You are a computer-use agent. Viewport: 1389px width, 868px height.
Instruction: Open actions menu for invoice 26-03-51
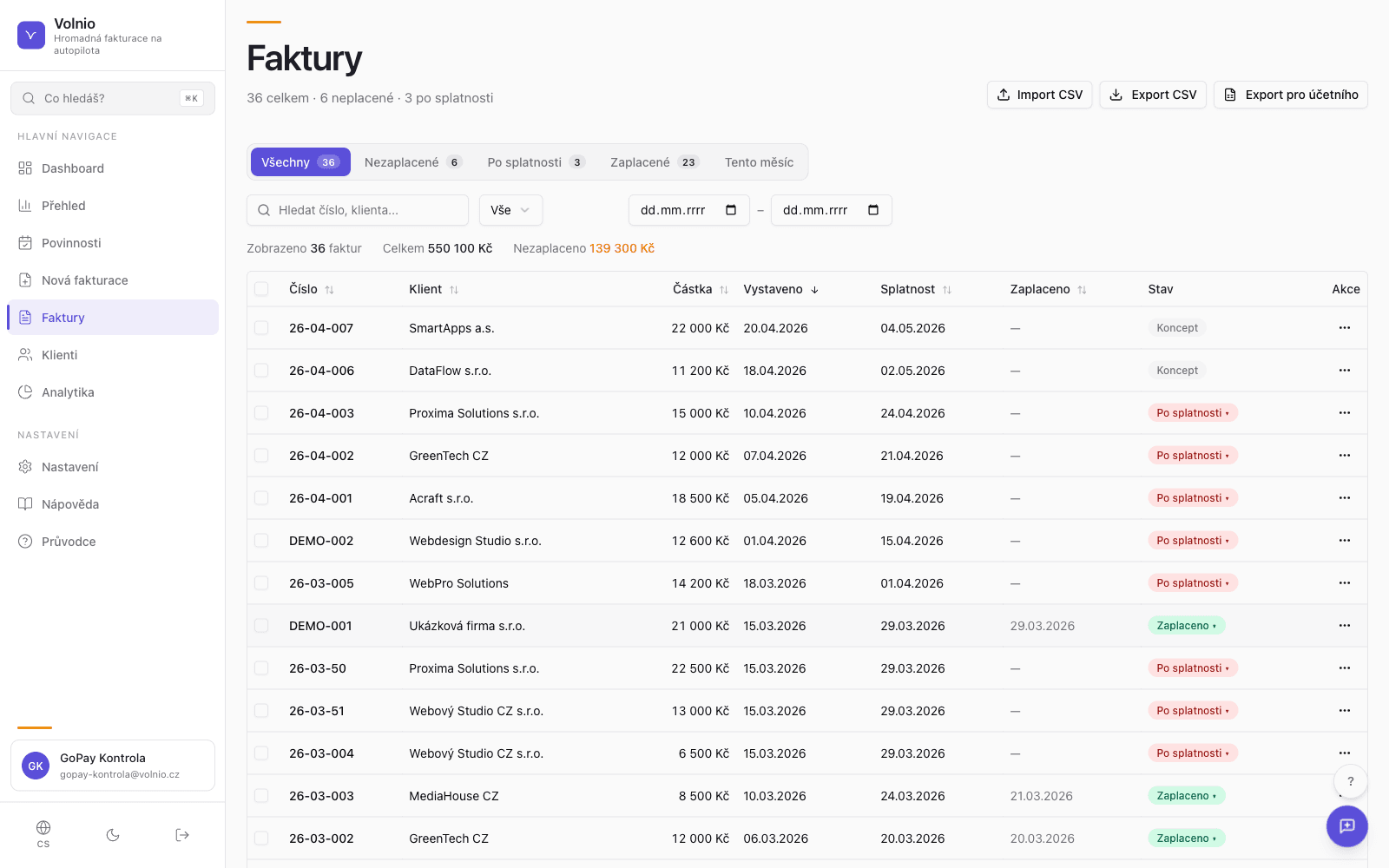point(1345,711)
